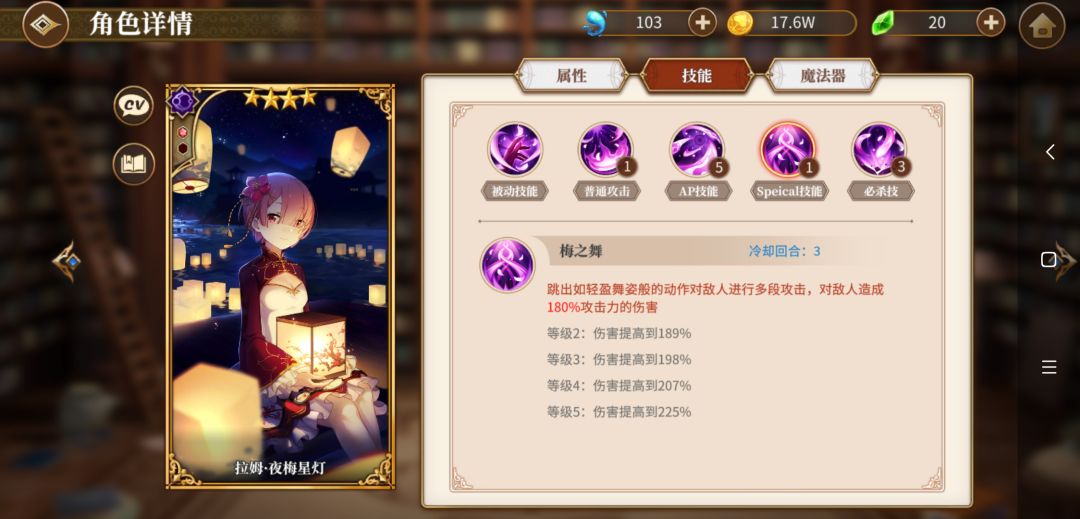
Task: Select the 必杀技 ultimate skill icon
Action: pos(880,149)
